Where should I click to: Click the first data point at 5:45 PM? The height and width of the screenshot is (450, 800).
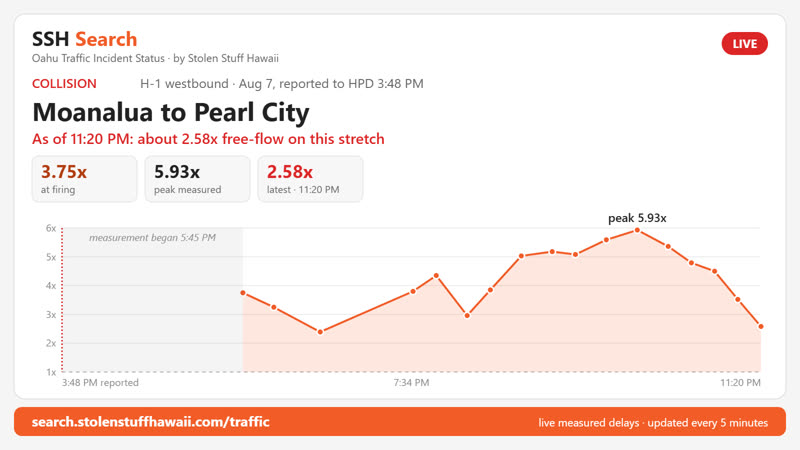243,293
